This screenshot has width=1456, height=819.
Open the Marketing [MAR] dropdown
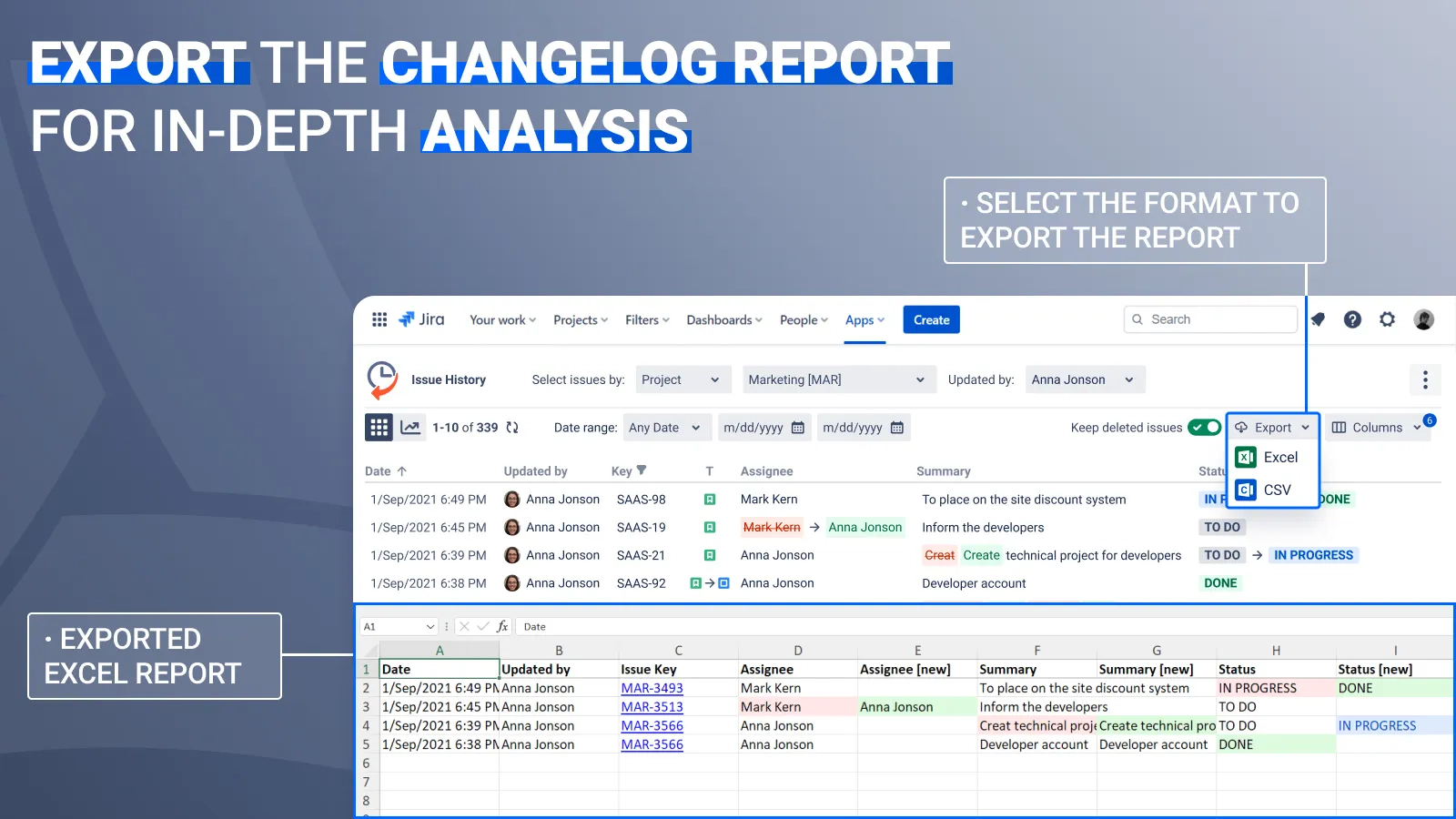pyautogui.click(x=835, y=379)
